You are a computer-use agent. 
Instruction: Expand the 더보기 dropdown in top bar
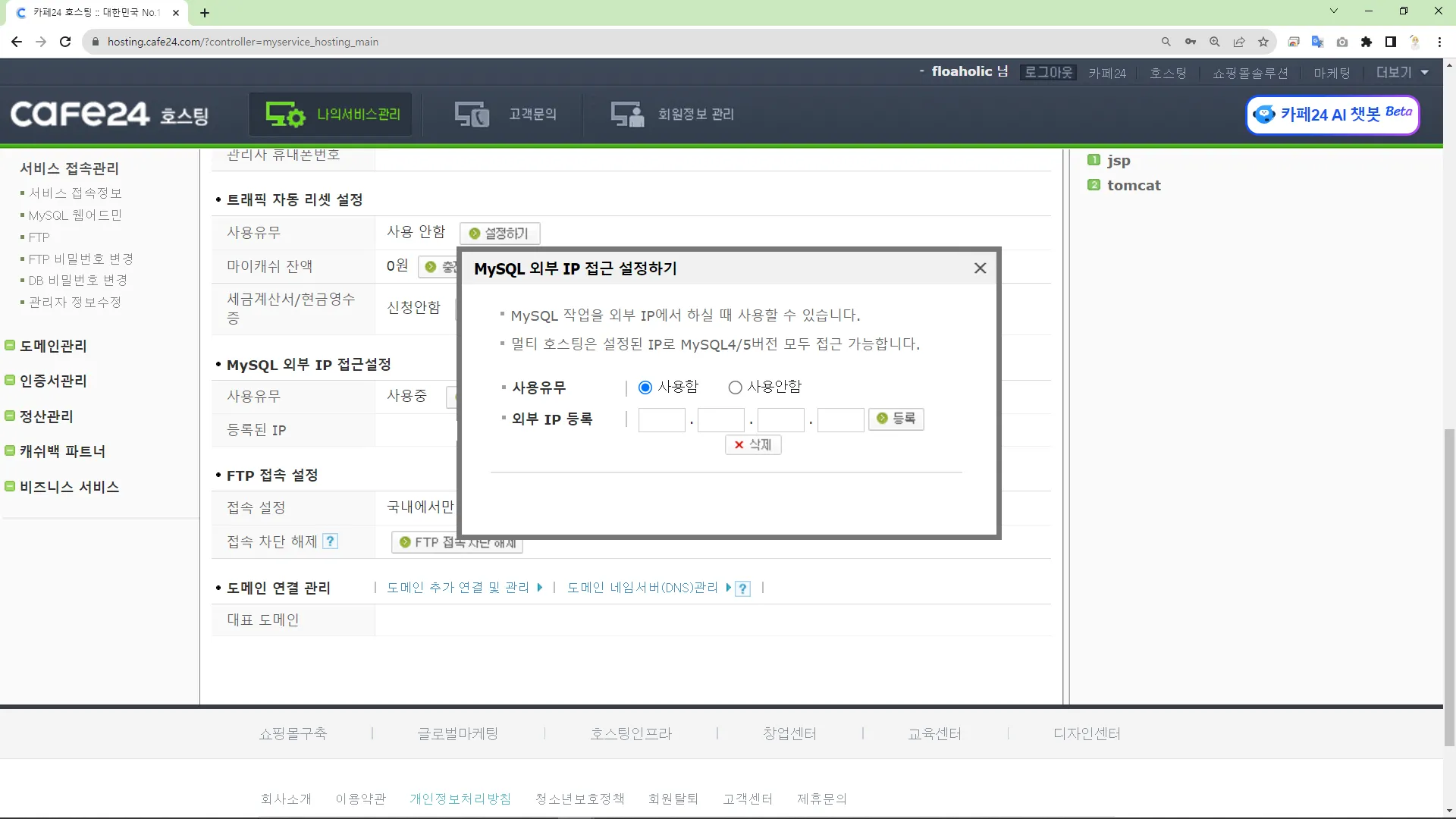coord(1401,73)
